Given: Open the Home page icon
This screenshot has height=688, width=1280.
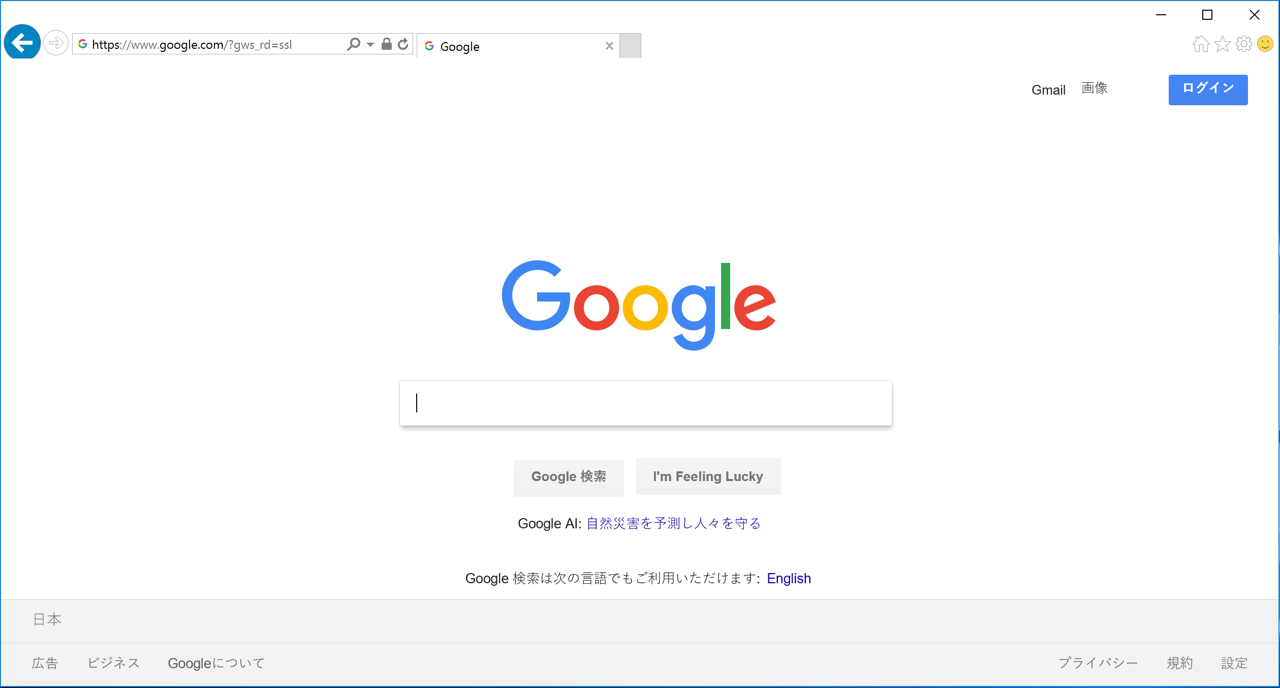Looking at the screenshot, I should point(1201,44).
